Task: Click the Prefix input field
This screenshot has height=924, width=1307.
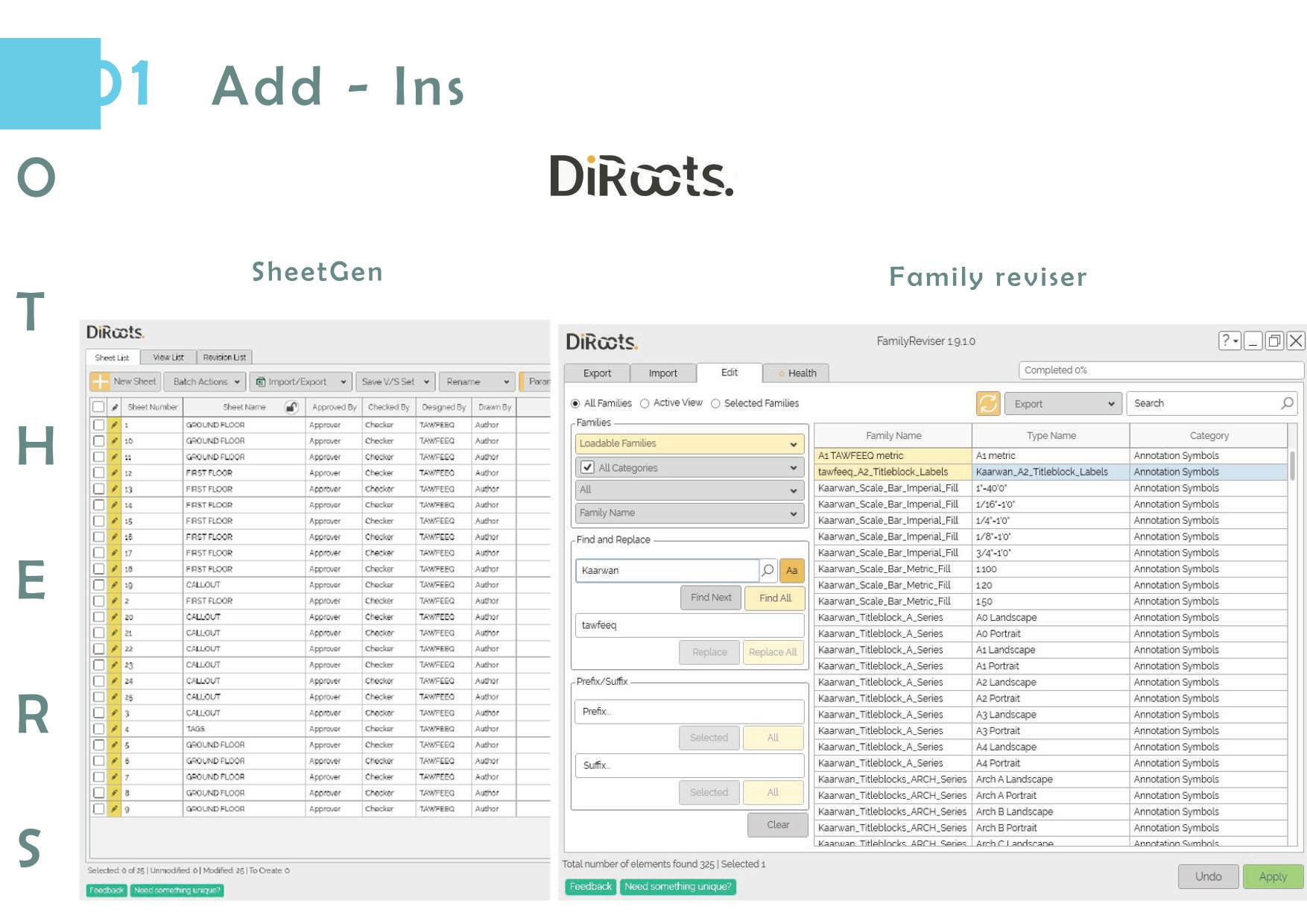Action: pyautogui.click(x=689, y=712)
